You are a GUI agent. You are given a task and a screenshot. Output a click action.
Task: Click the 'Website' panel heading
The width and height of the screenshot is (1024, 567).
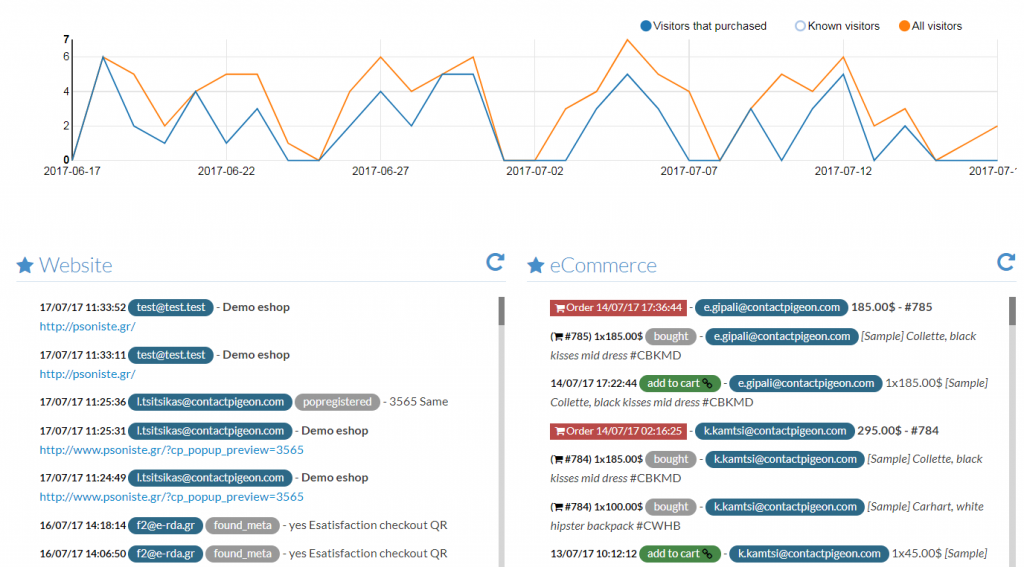click(x=76, y=265)
